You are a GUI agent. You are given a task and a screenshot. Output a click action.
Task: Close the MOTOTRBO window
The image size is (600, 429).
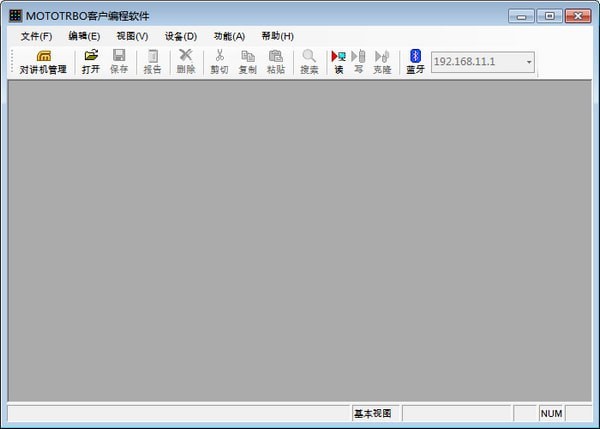point(578,16)
